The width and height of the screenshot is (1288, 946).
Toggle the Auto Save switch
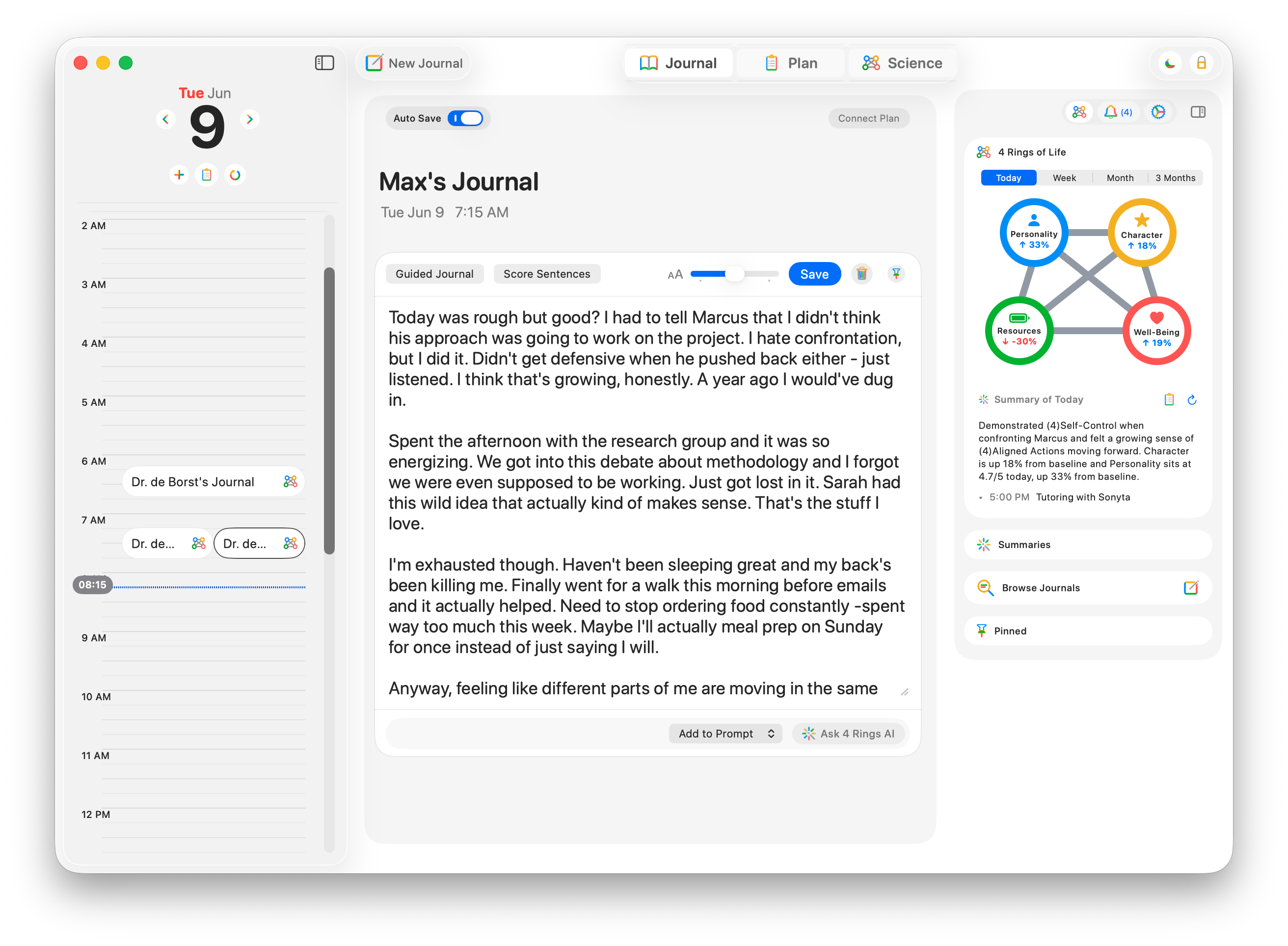pos(465,118)
